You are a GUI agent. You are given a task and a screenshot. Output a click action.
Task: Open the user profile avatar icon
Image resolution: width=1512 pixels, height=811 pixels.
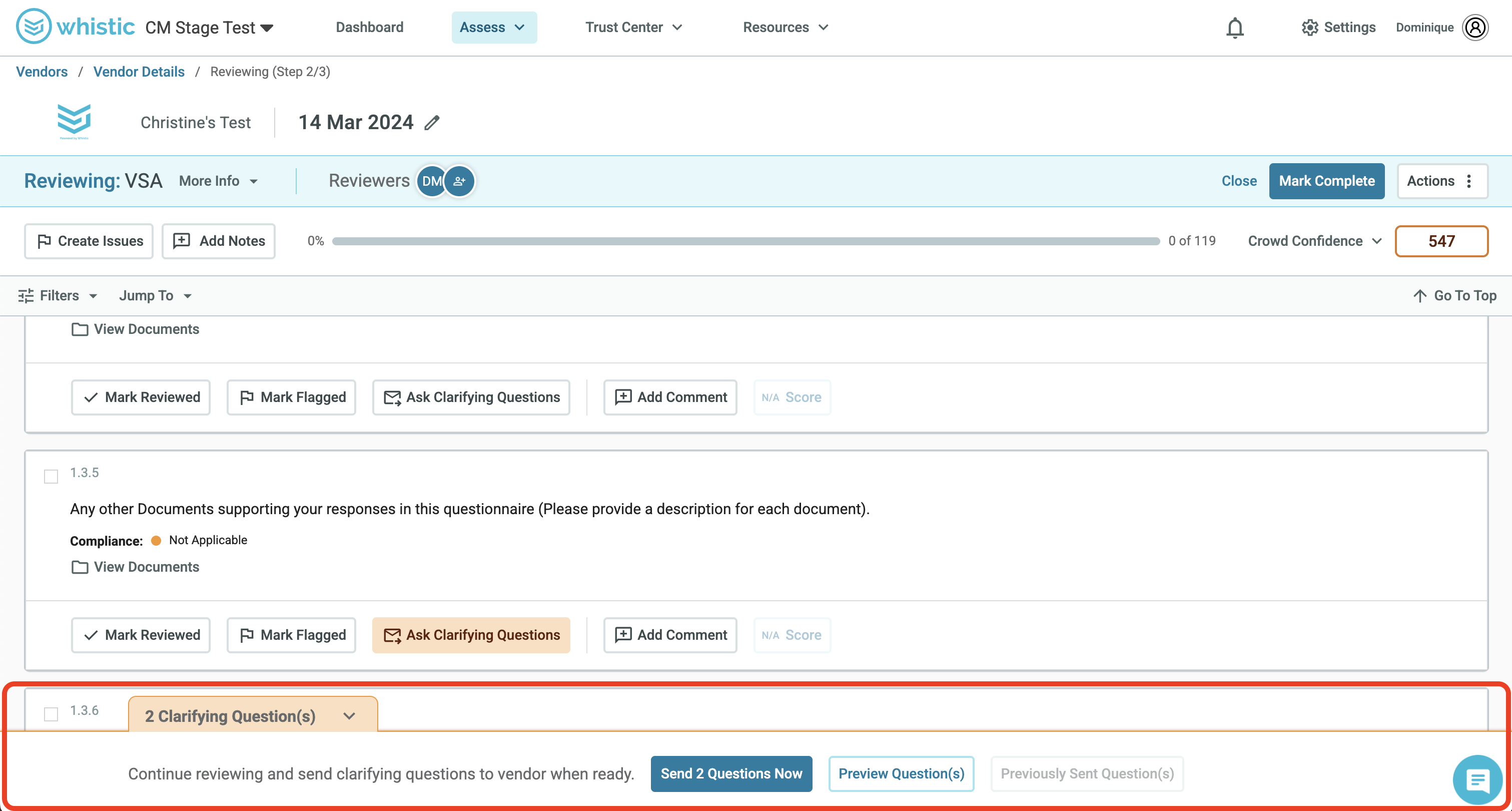[x=1475, y=28]
